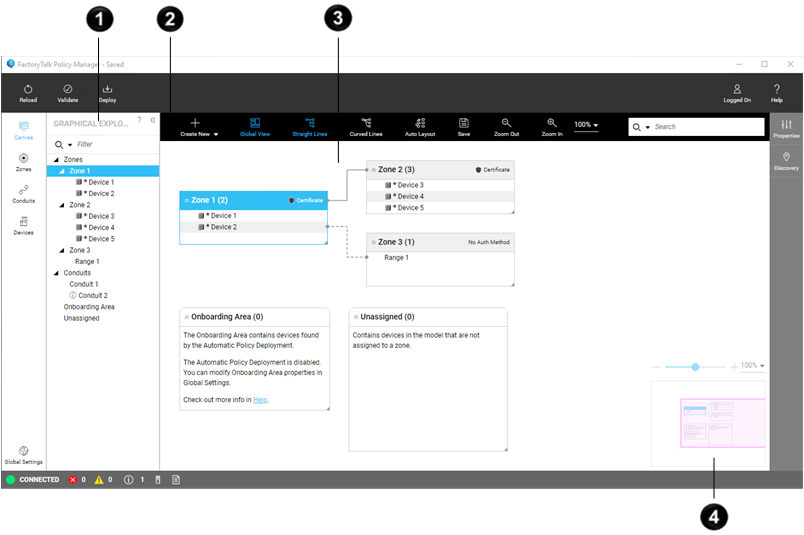Click the Zoom Out magnifier icon

coord(507,123)
